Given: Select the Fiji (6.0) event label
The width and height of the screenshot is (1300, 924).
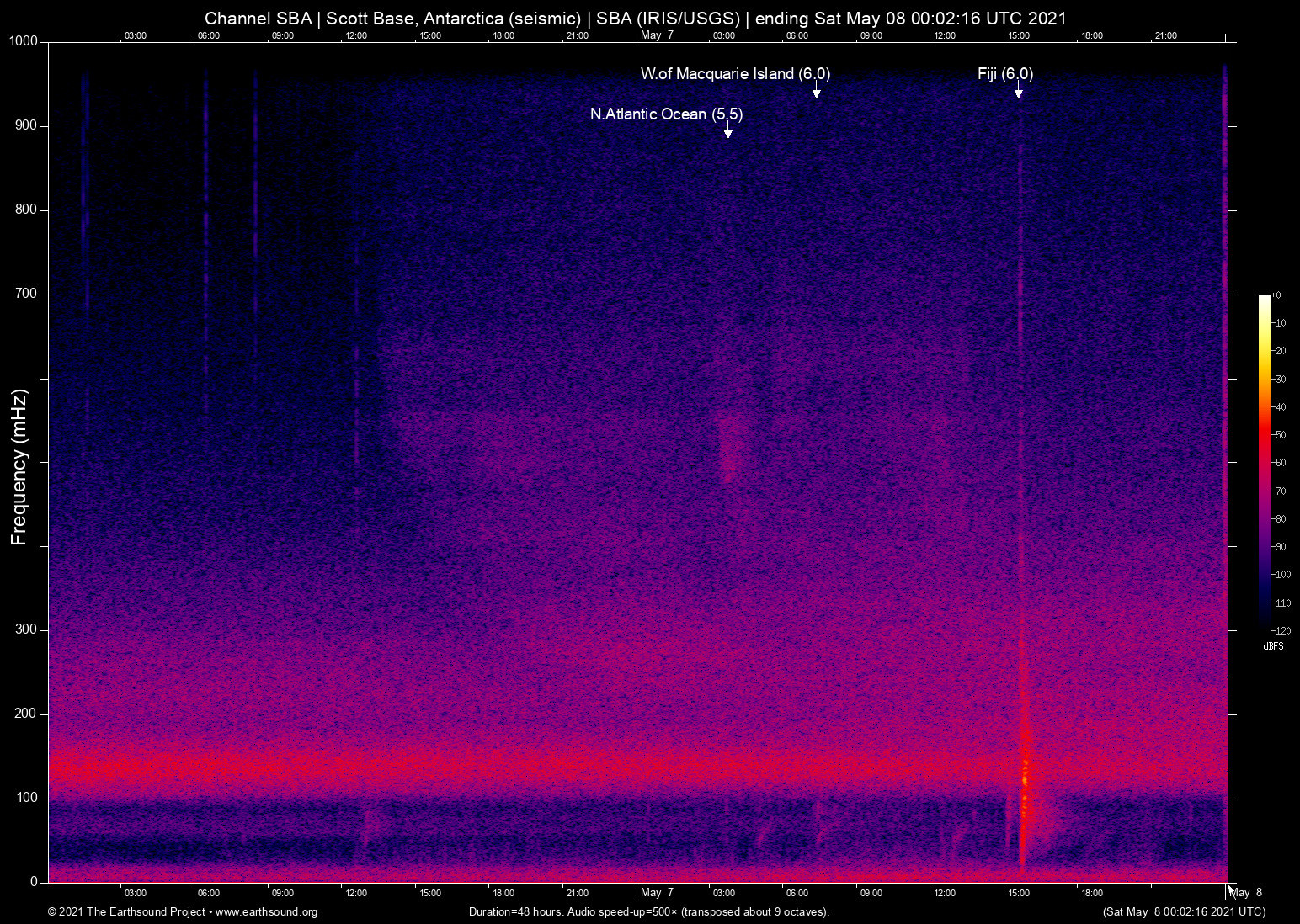Looking at the screenshot, I should [x=1005, y=74].
